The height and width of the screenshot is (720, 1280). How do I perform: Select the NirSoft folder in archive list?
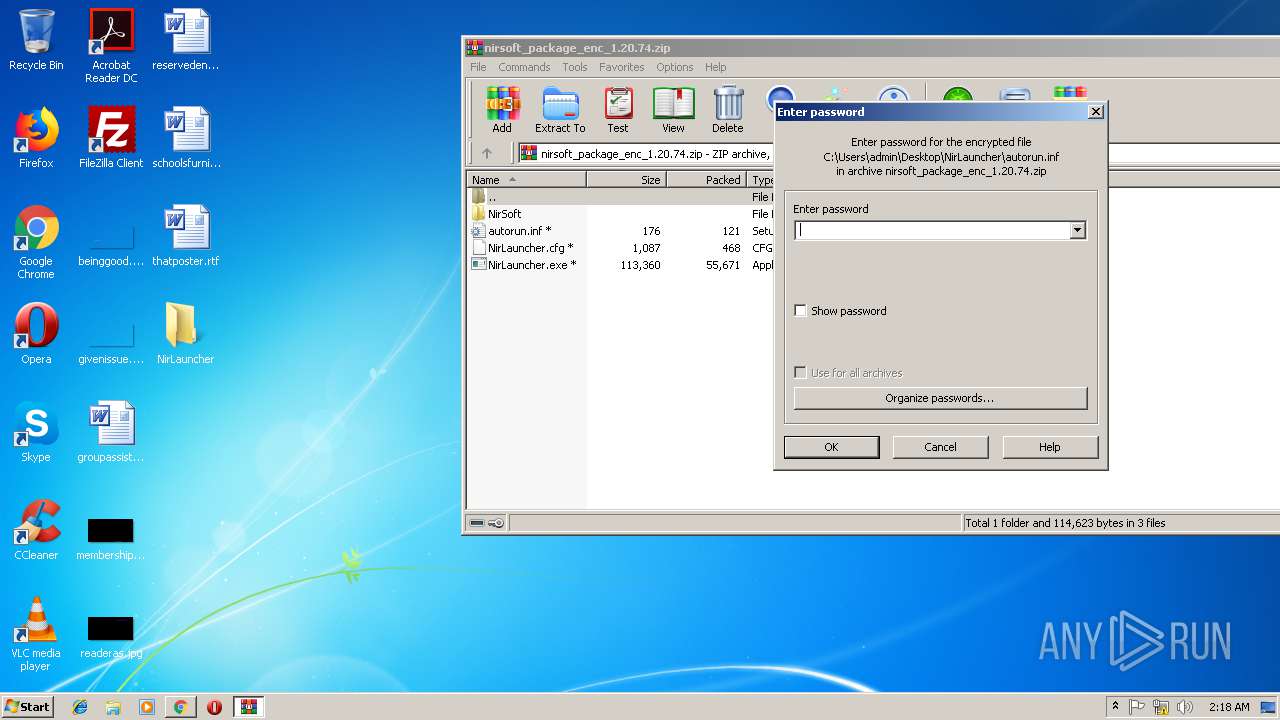pyautogui.click(x=504, y=214)
